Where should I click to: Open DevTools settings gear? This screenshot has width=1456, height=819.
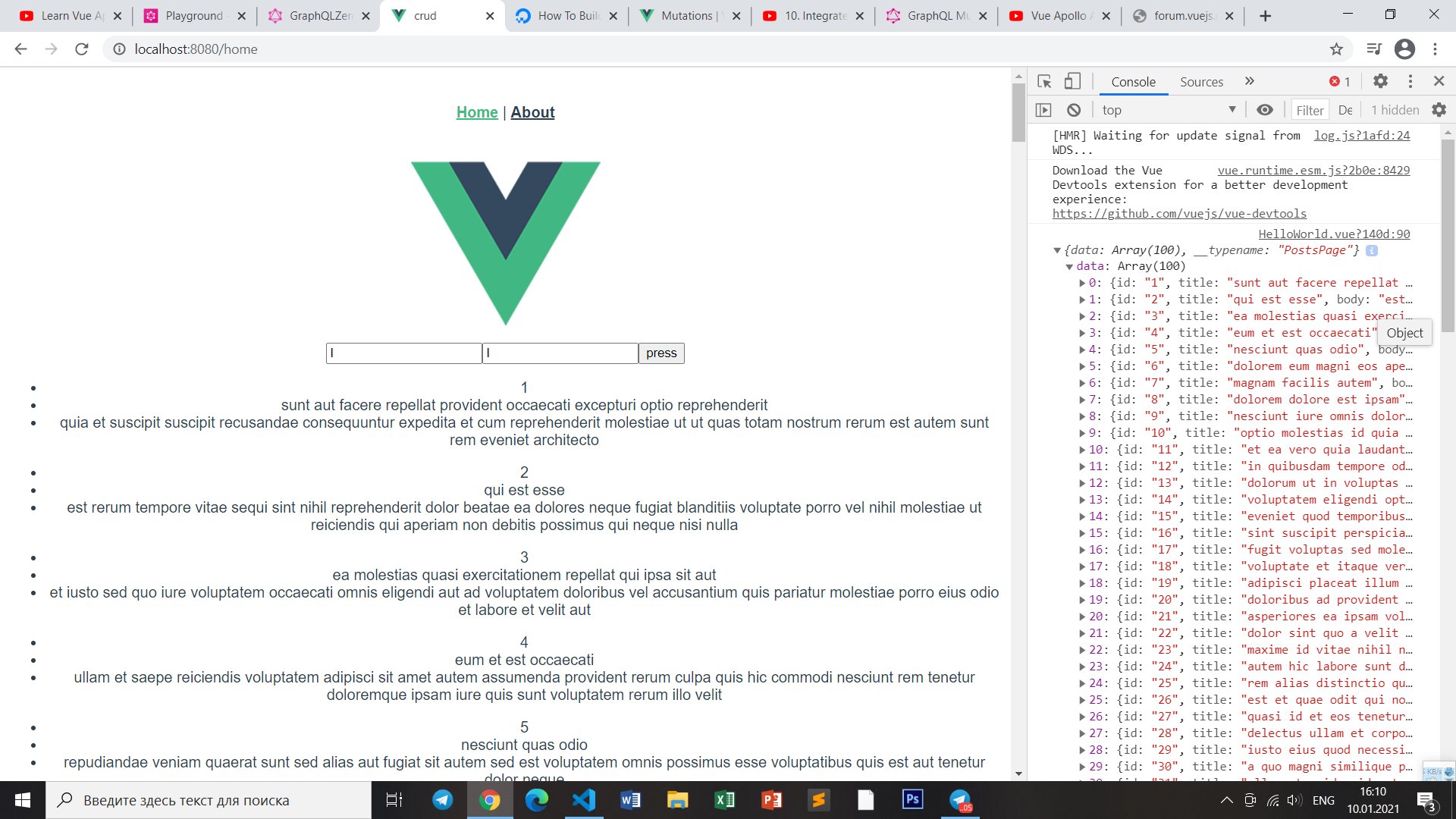tap(1381, 81)
